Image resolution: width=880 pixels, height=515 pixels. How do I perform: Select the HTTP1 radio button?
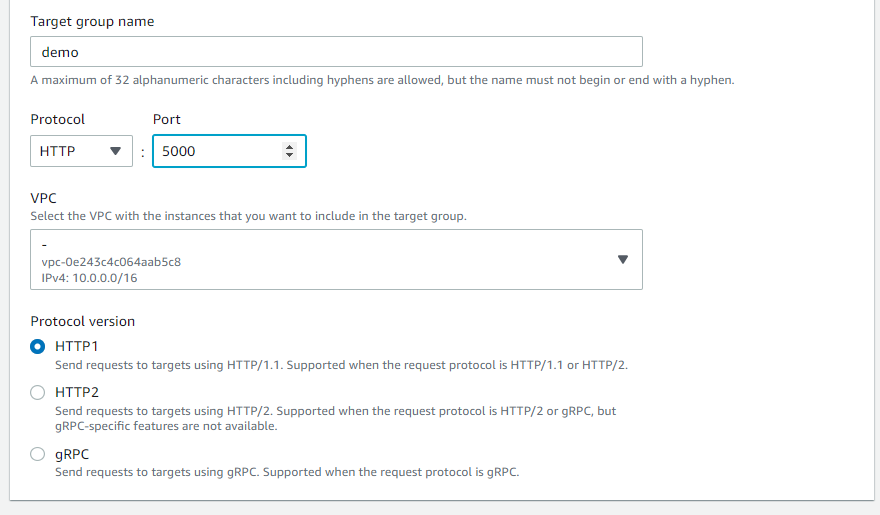point(38,347)
